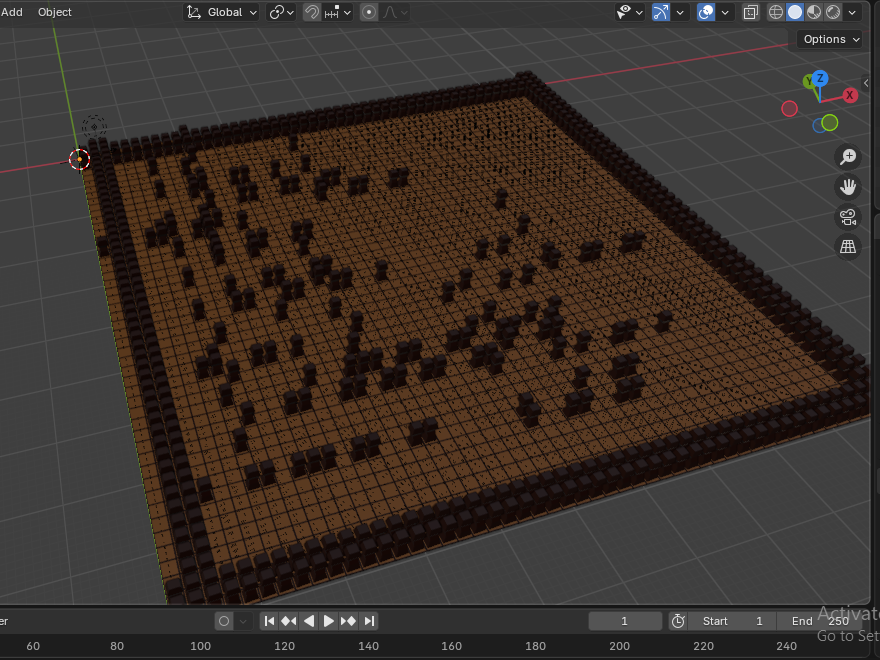Toggle the camera view icon
880x660 pixels.
(847, 217)
